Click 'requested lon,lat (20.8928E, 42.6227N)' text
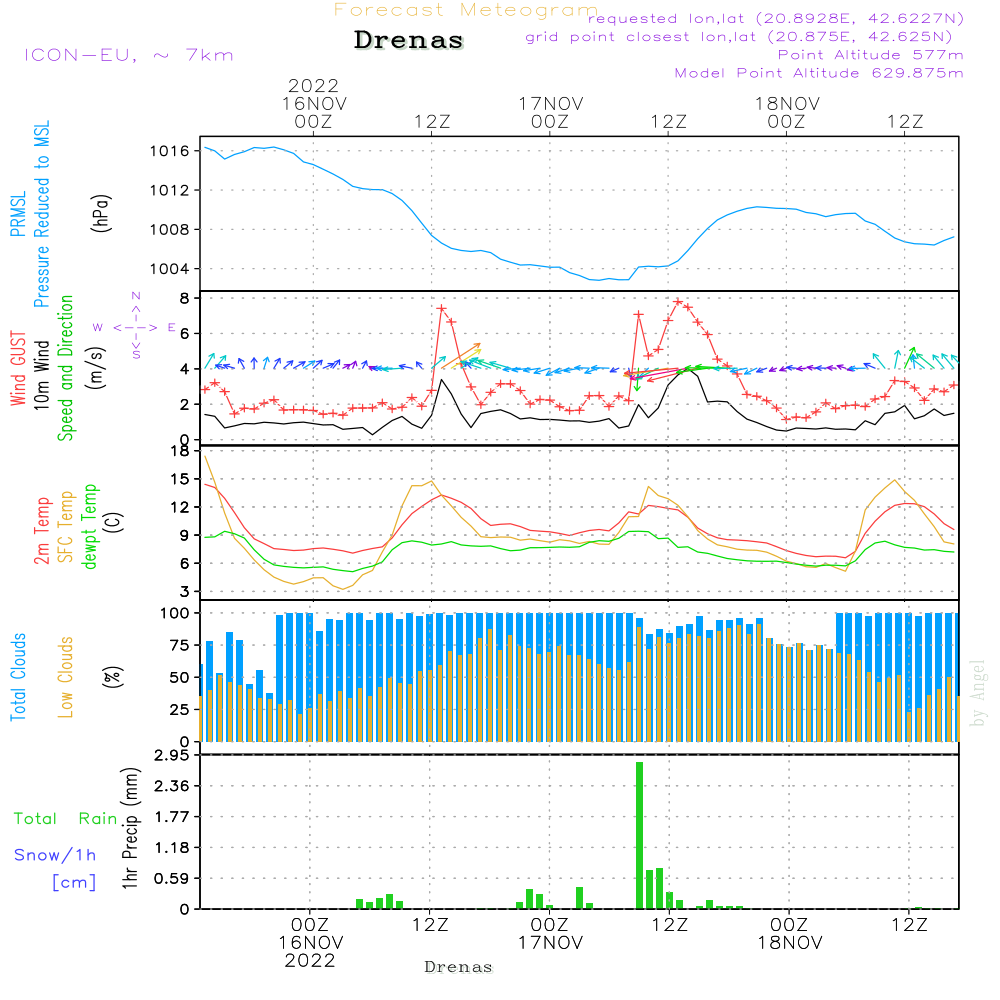Viewport: 1000px width, 1000px height. click(776, 18)
